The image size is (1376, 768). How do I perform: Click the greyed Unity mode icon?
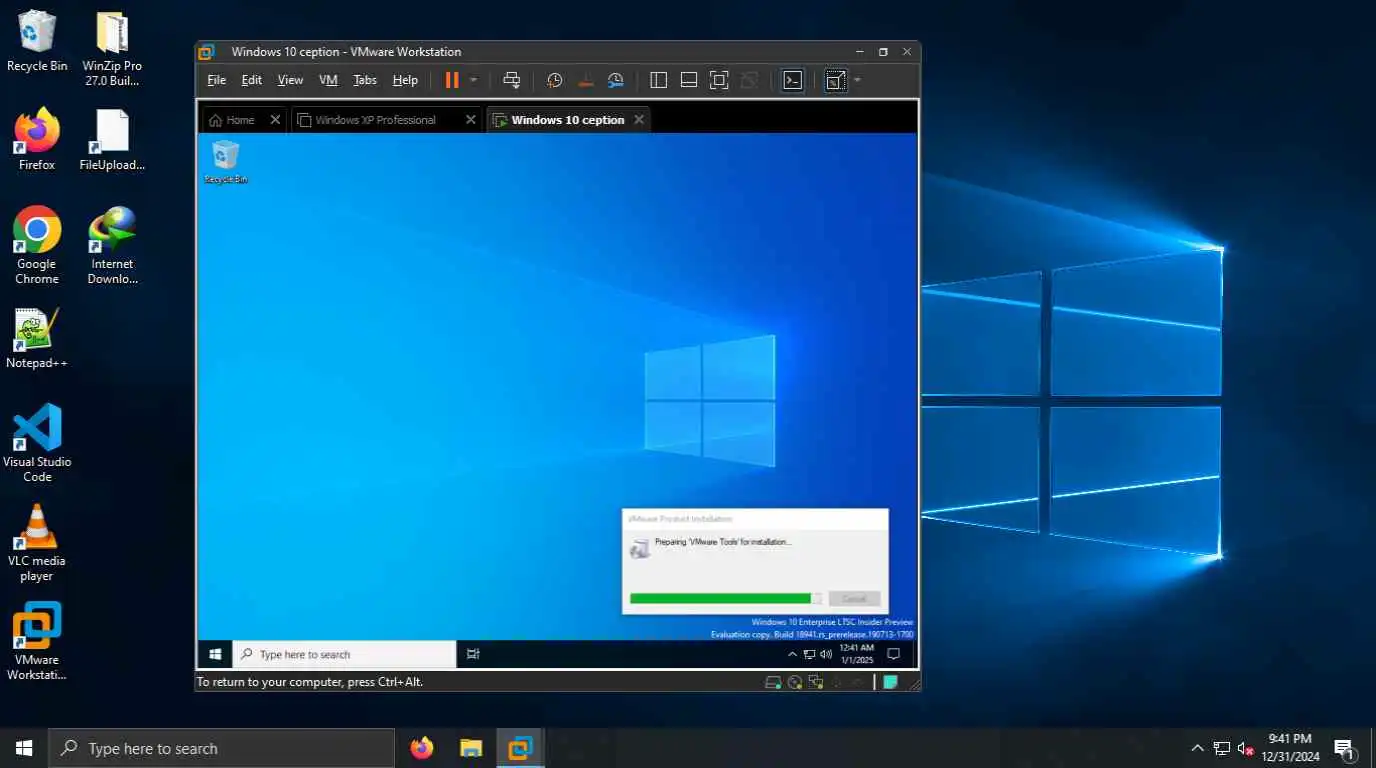click(750, 80)
